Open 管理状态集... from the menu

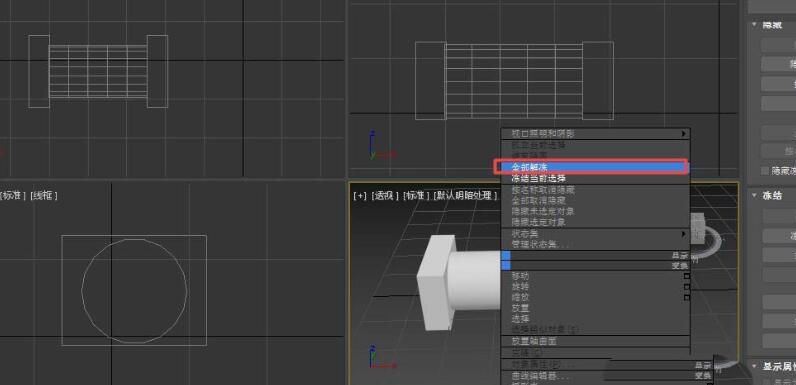(x=595, y=244)
